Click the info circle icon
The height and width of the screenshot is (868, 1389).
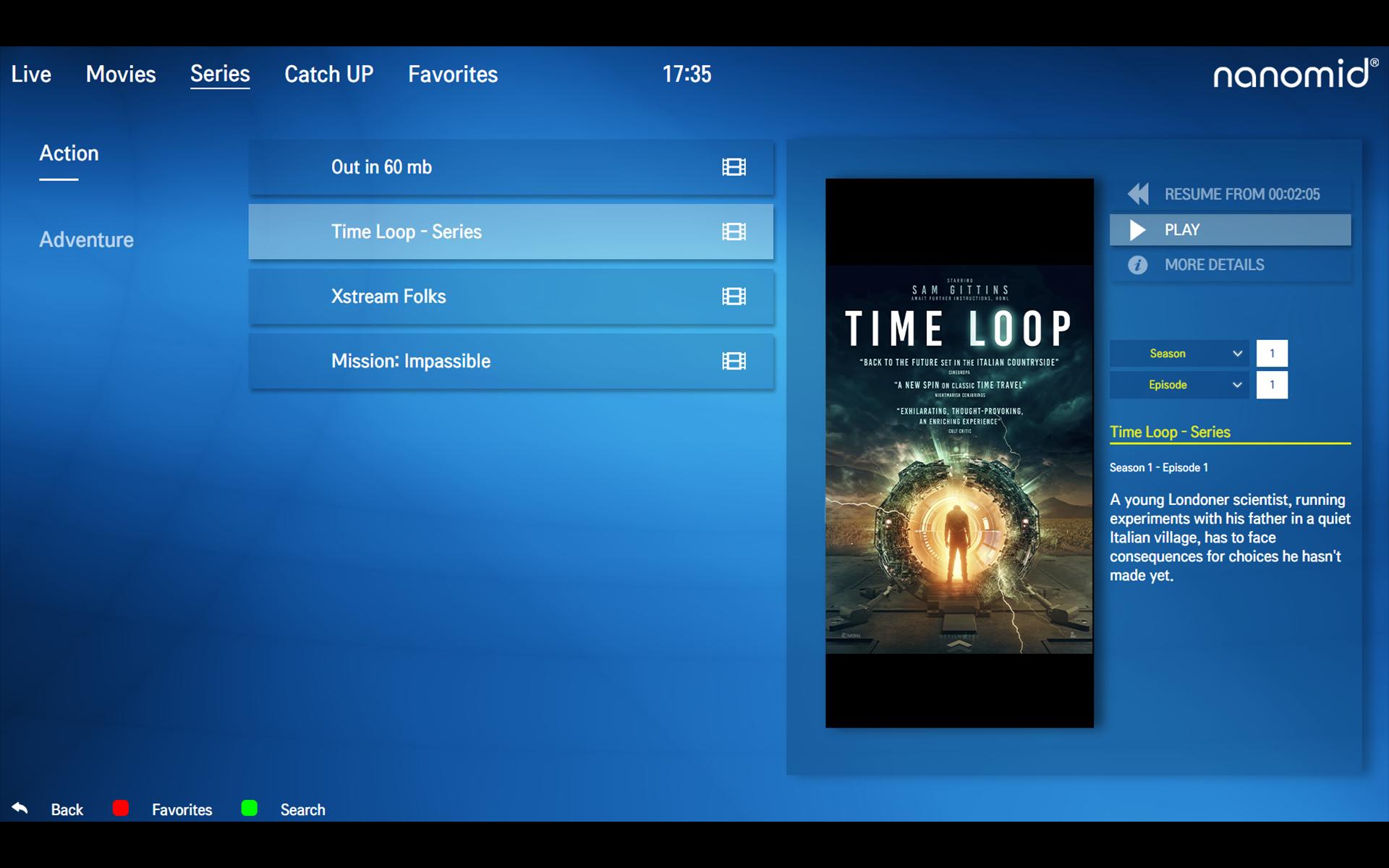pyautogui.click(x=1138, y=265)
